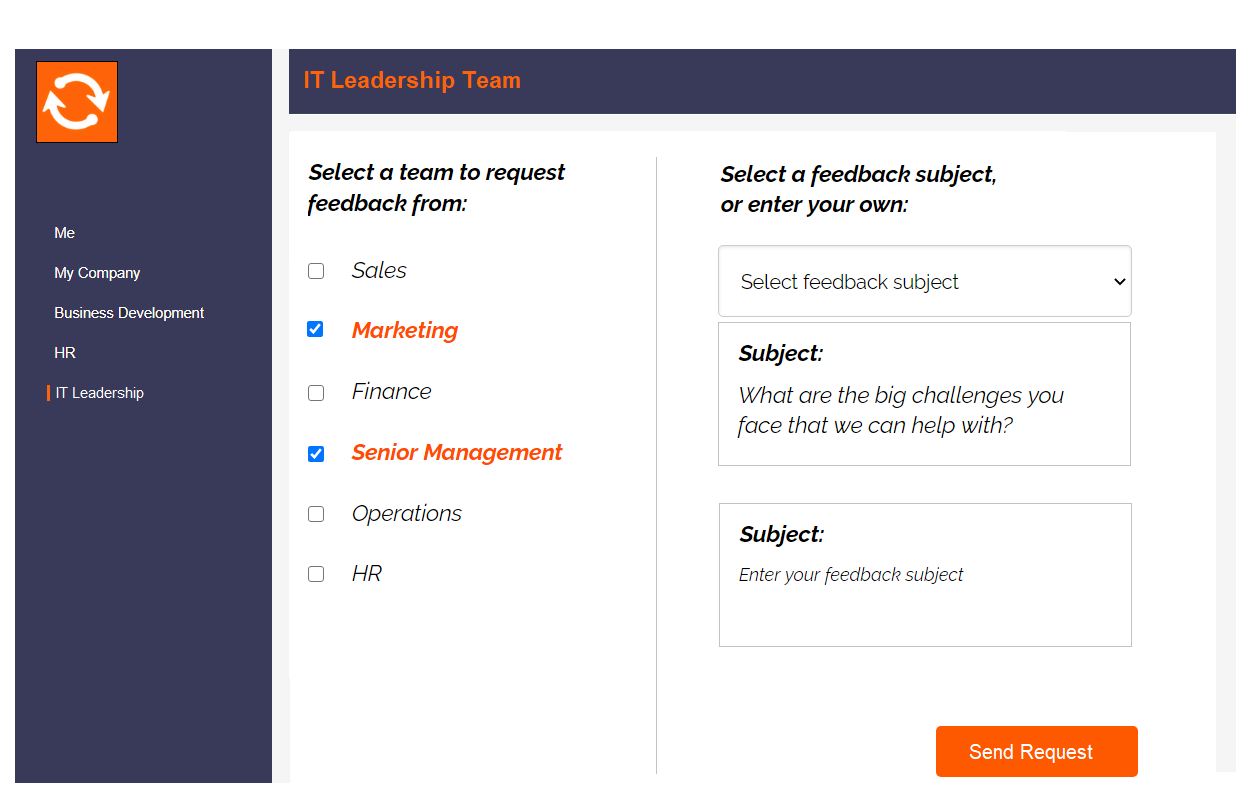The width and height of the screenshot is (1250, 800).
Task: Check the Operations team checkbox
Action: point(316,514)
